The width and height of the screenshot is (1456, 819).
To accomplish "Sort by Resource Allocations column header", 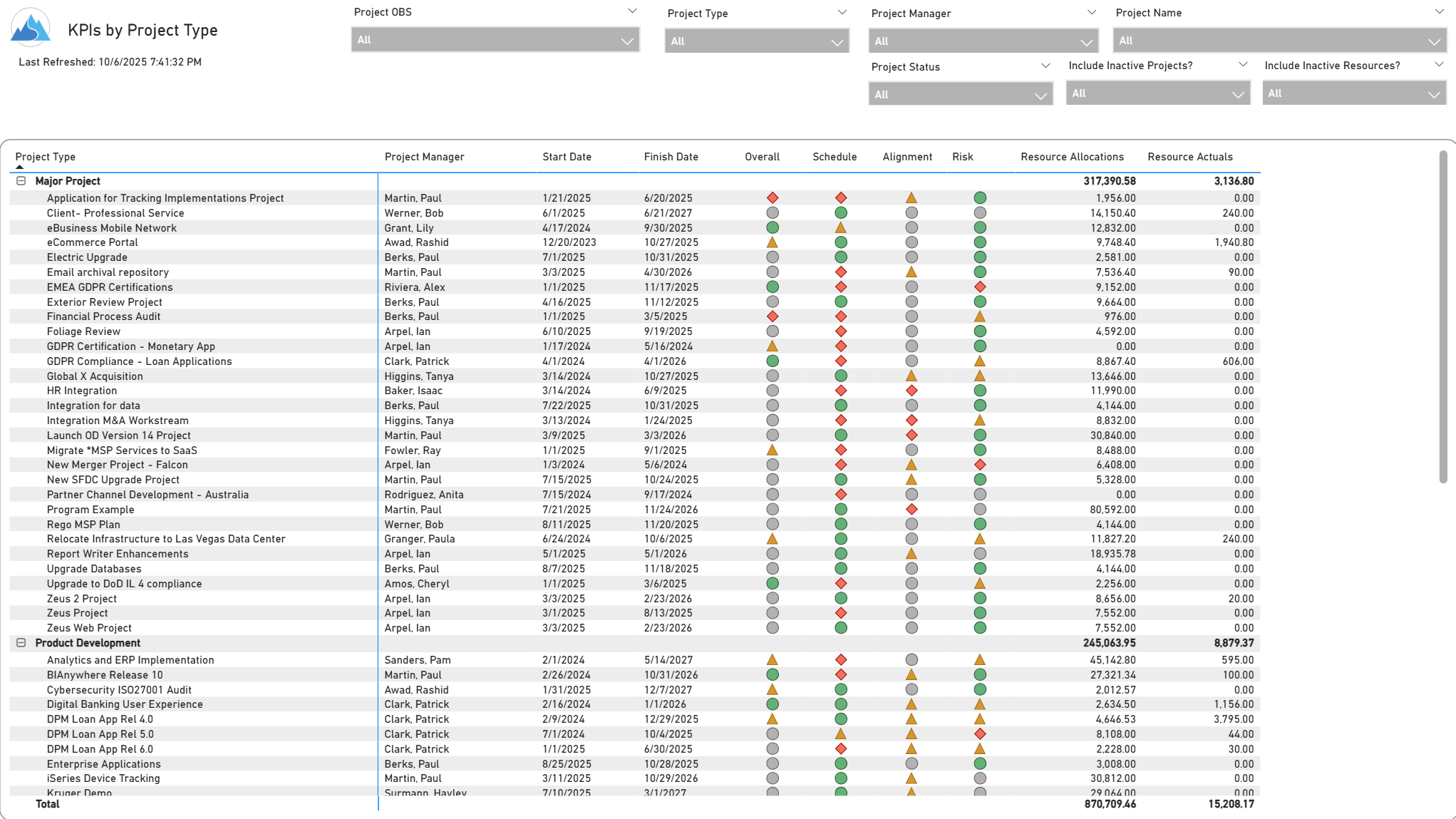I will click(x=1071, y=157).
